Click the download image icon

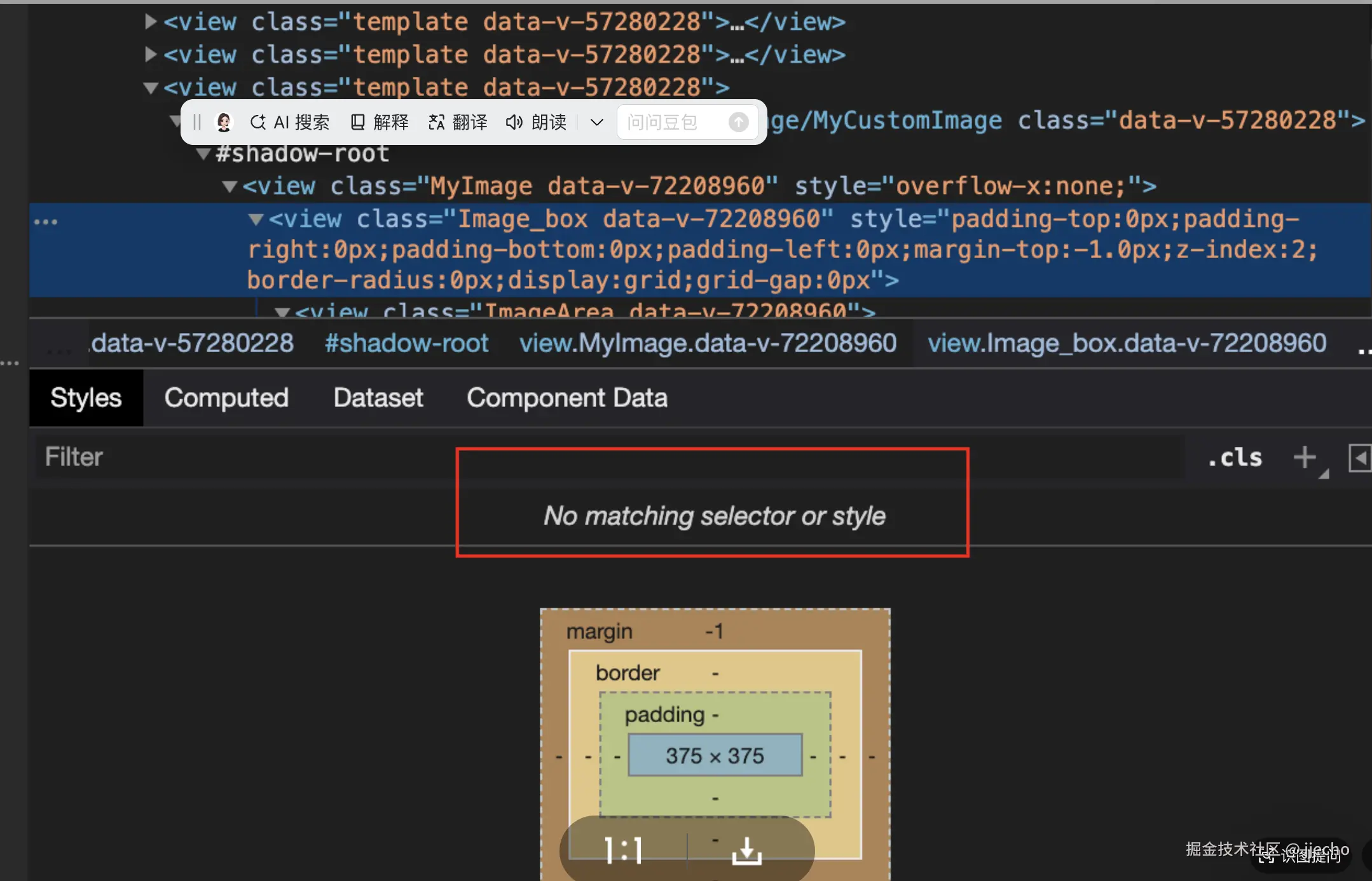[746, 850]
